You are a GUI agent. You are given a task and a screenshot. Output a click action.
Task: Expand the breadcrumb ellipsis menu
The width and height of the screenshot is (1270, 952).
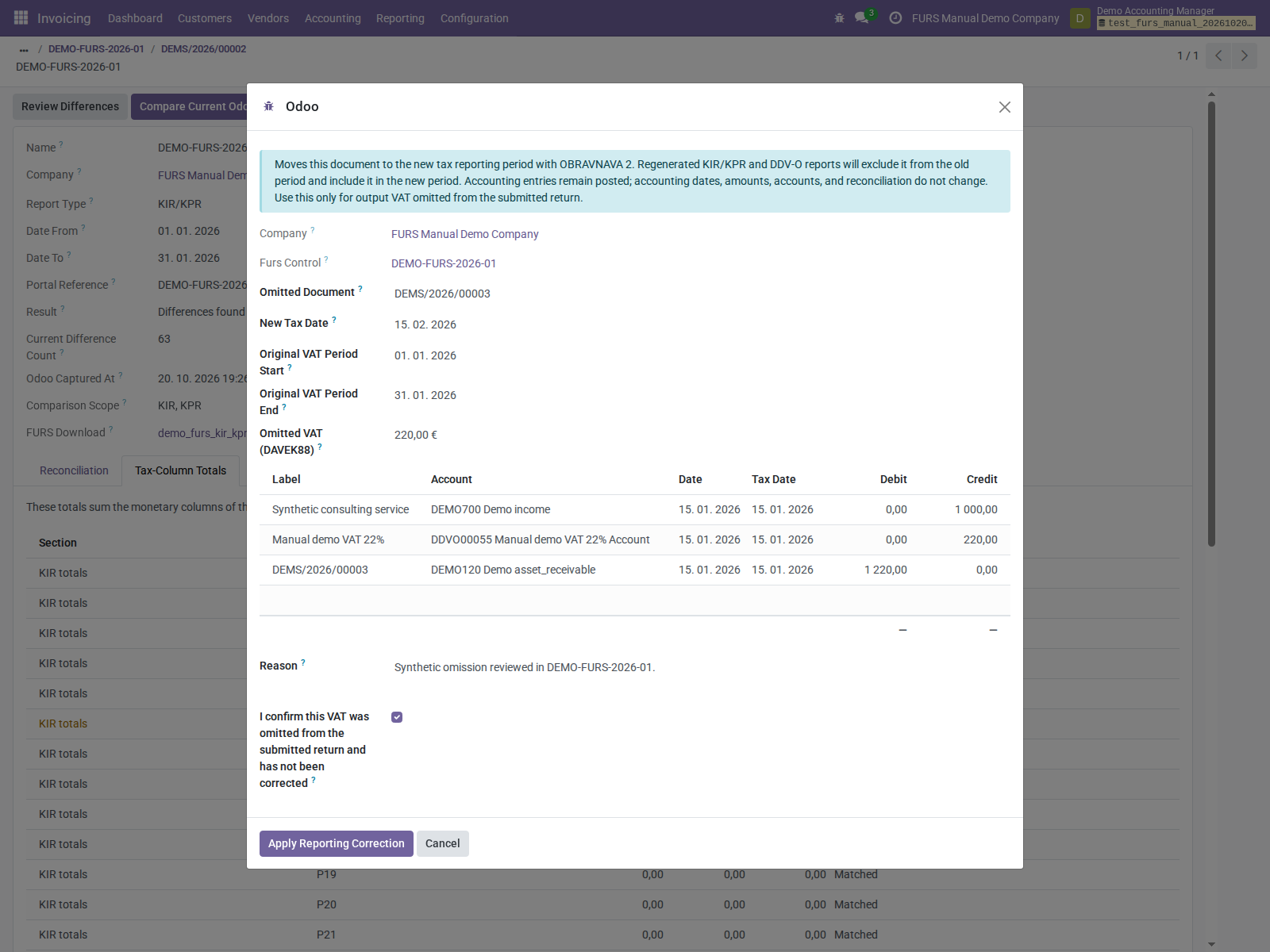[24, 49]
